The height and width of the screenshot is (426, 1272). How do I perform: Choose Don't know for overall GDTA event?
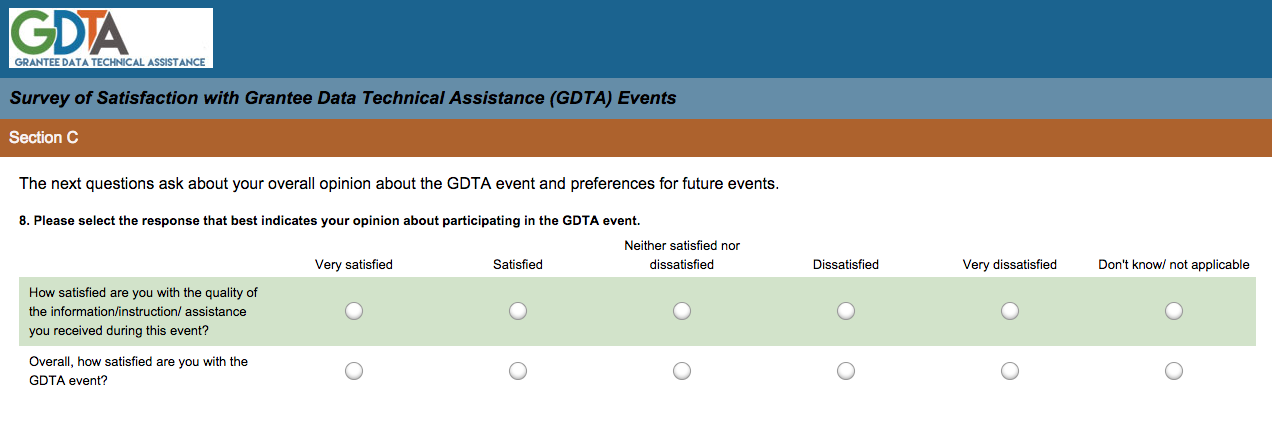pos(1174,371)
